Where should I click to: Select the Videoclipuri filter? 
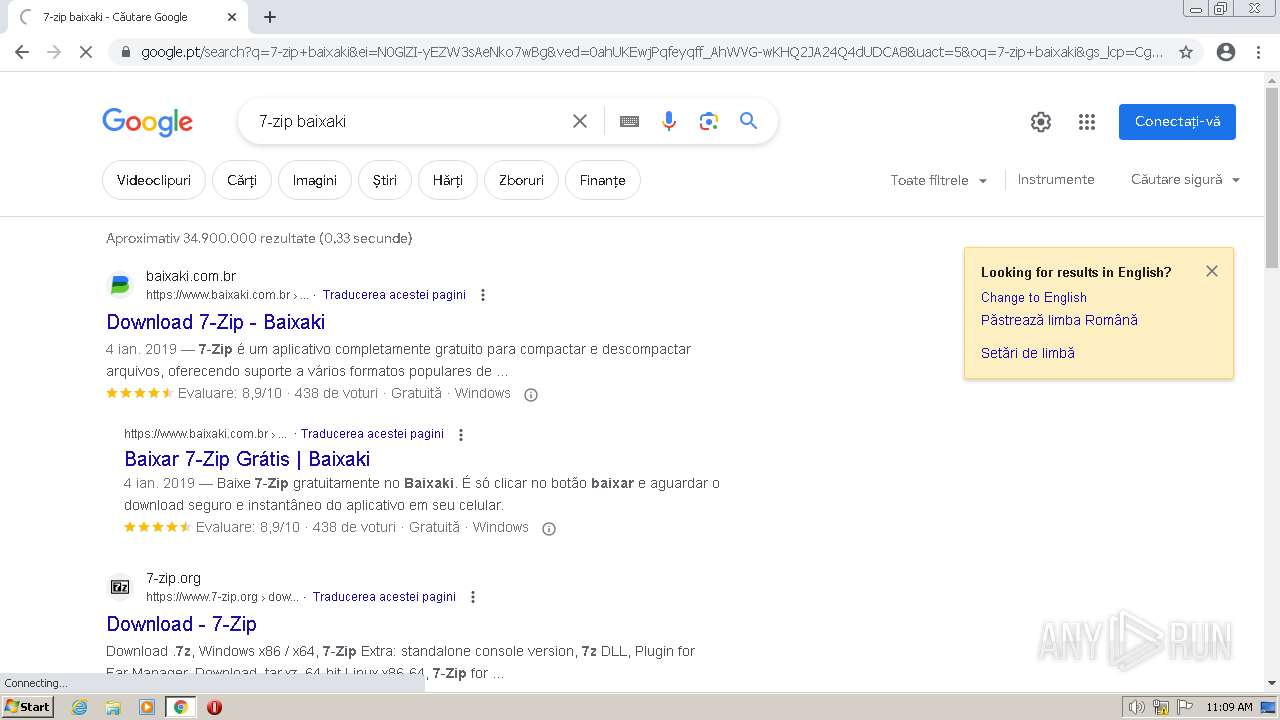[x=154, y=180]
